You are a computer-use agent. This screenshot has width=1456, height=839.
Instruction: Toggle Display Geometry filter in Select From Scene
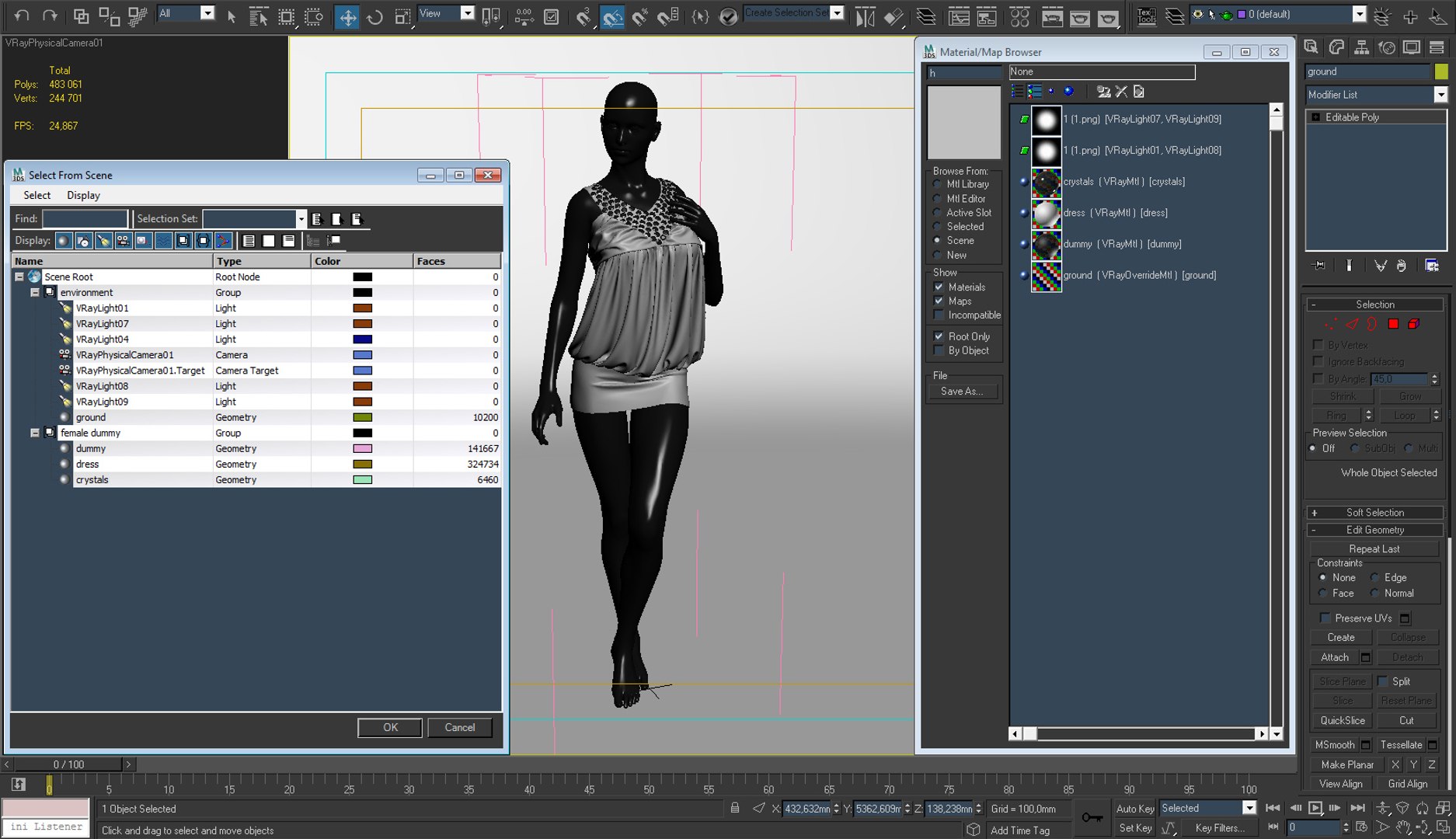[64, 241]
